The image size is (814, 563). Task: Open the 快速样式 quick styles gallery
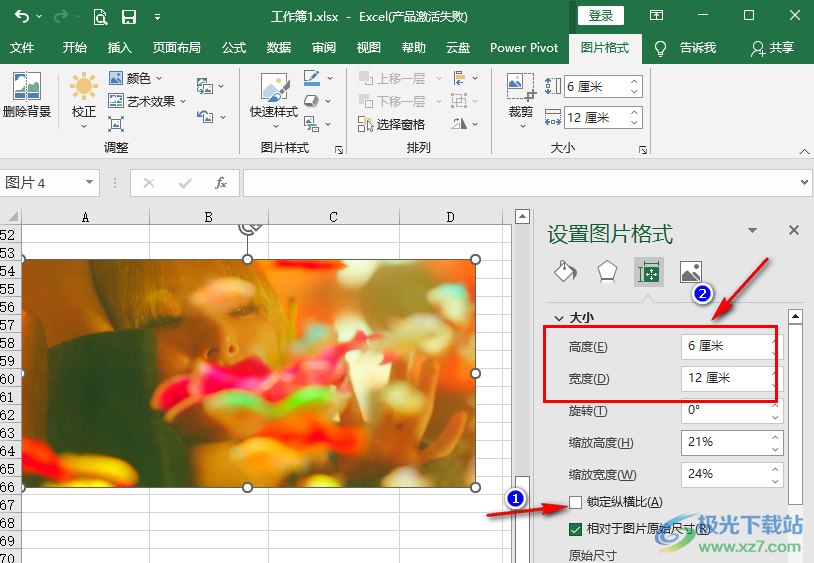(x=274, y=100)
